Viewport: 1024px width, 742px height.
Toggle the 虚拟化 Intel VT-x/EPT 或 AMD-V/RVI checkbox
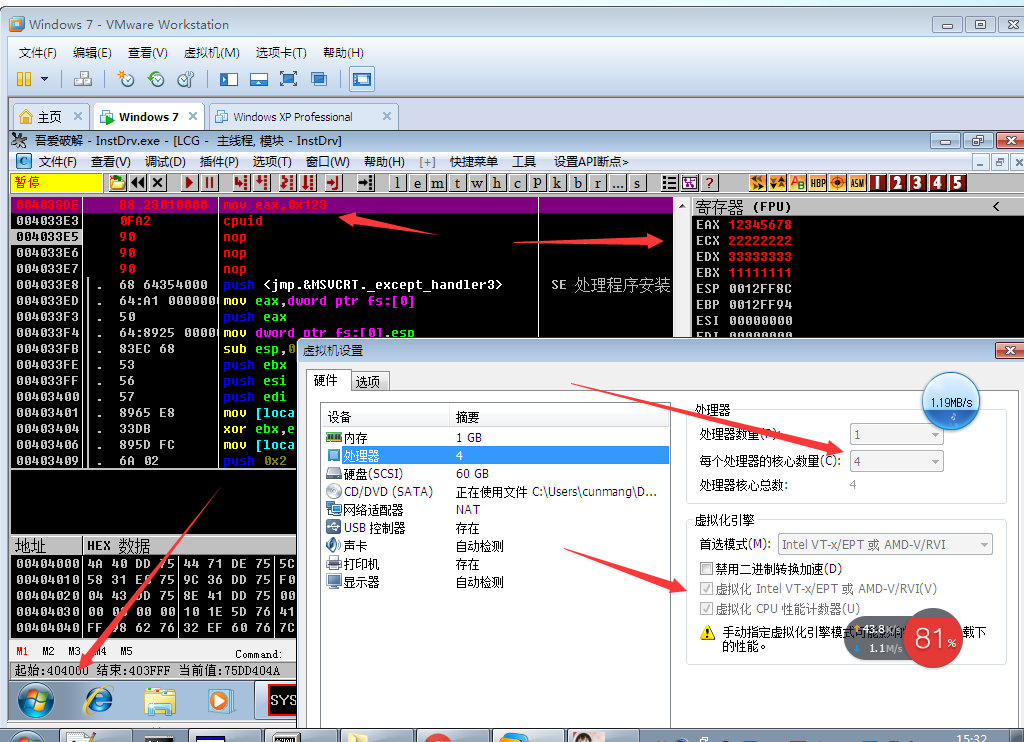tap(706, 589)
